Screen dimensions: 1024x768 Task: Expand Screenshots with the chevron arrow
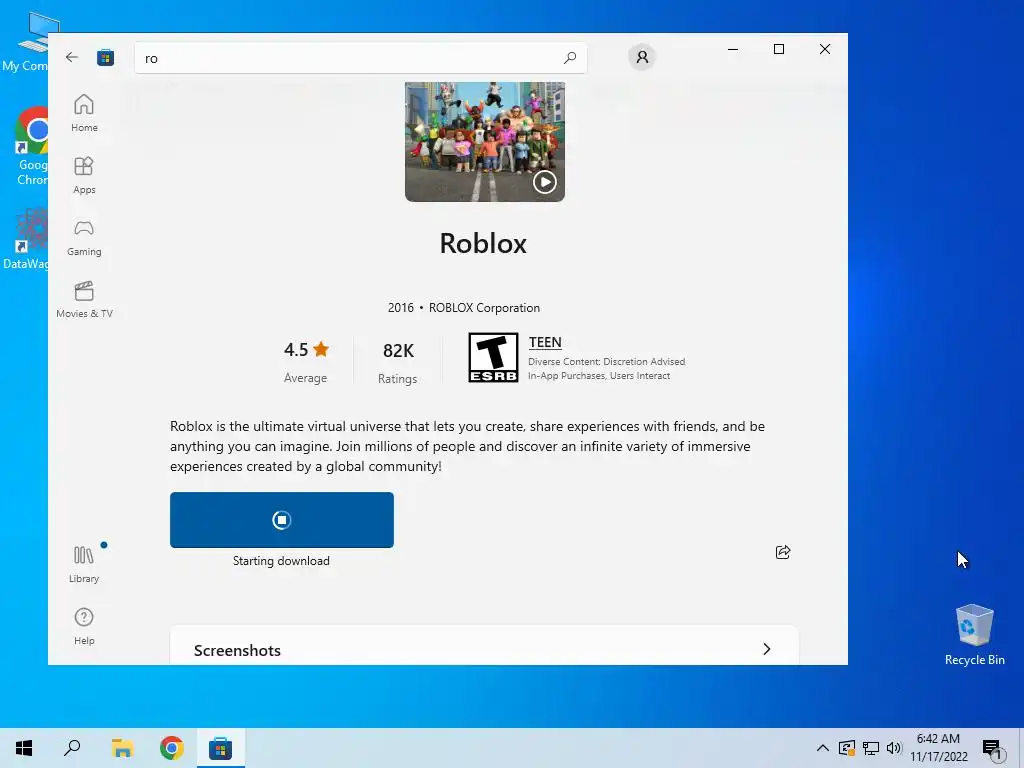click(767, 649)
